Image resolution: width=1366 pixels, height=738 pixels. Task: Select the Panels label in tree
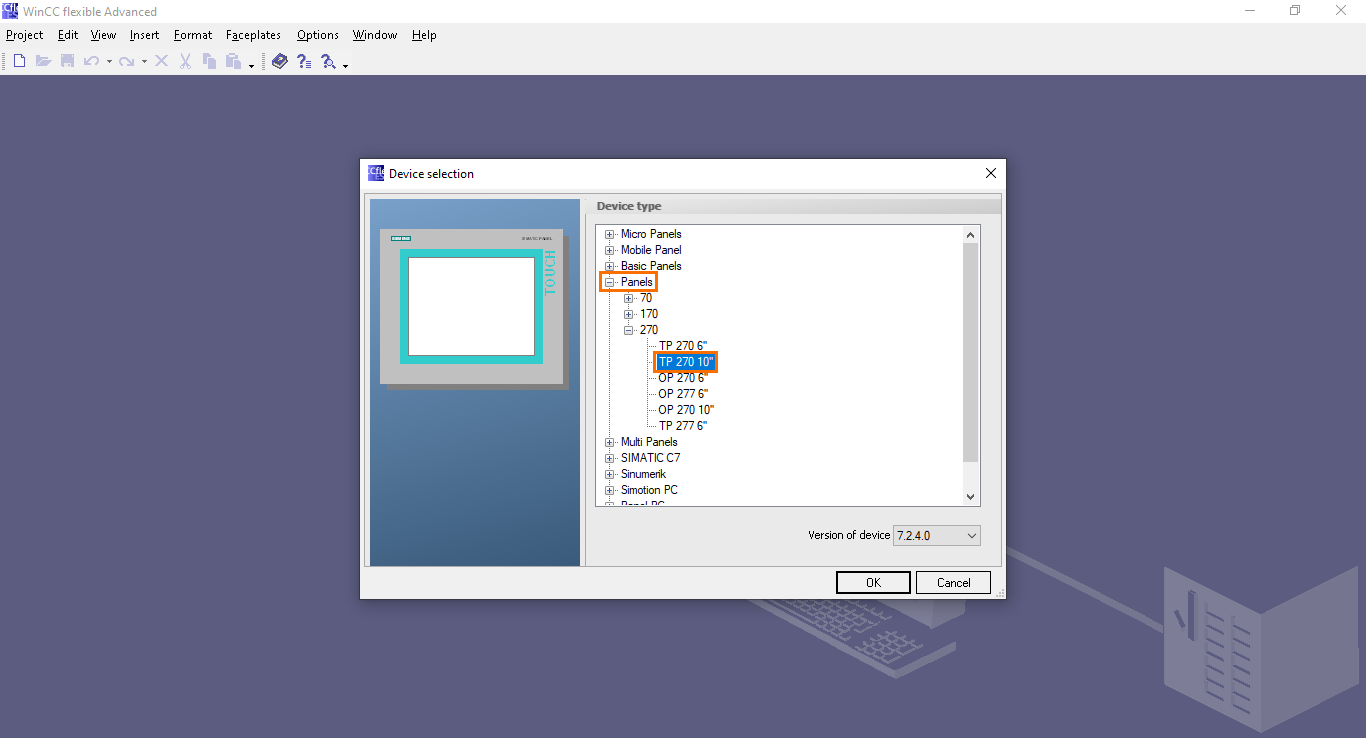point(637,282)
